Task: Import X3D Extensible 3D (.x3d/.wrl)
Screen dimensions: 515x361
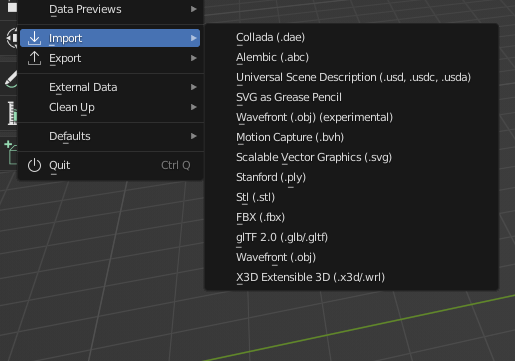Action: point(352,277)
